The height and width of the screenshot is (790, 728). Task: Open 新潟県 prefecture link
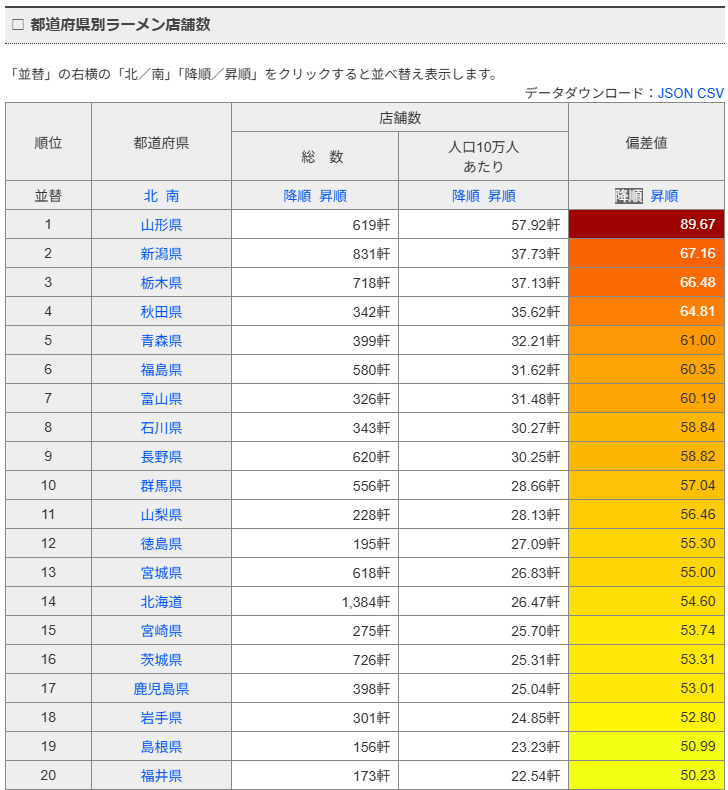click(161, 253)
